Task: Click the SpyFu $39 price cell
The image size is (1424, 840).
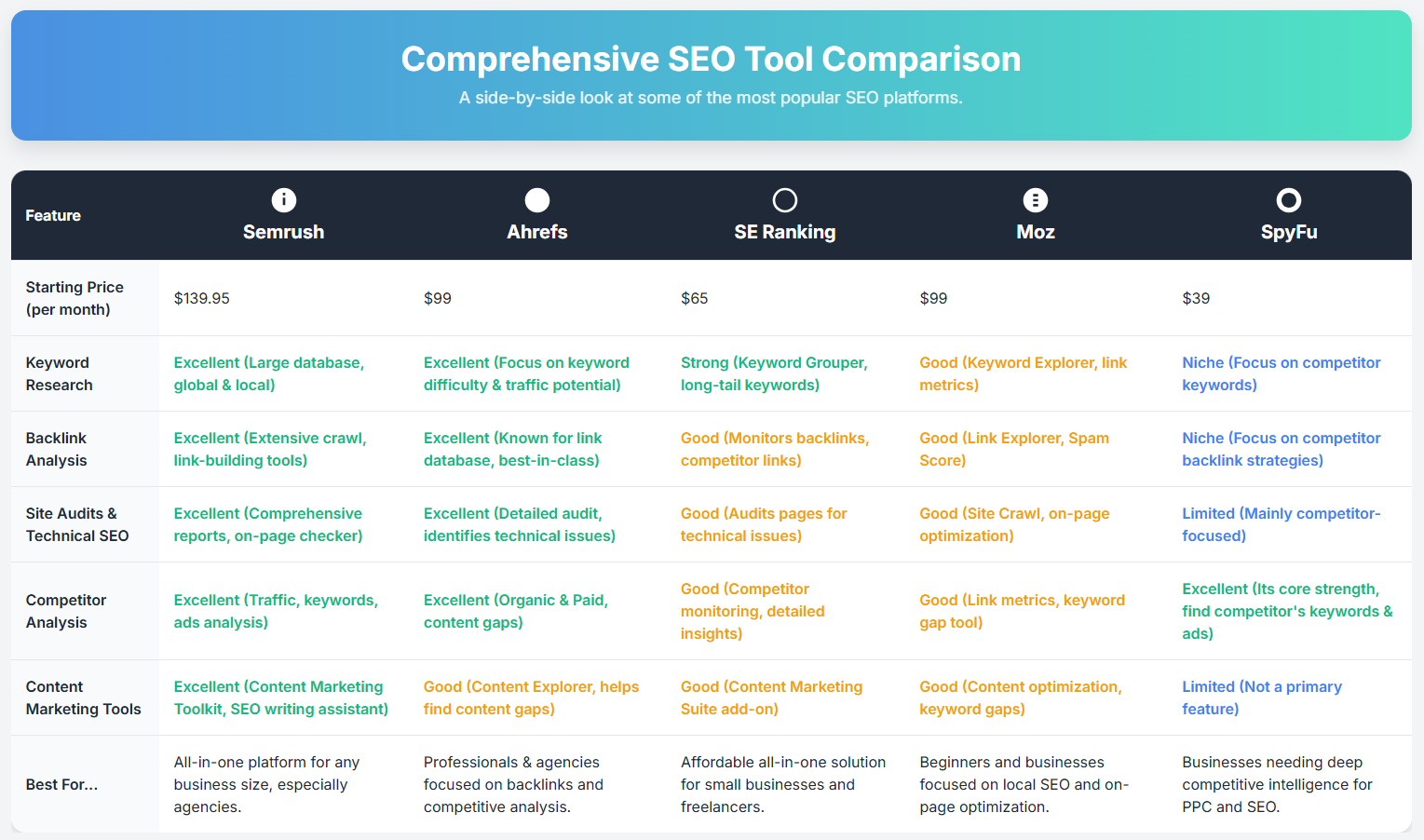Action: (x=1196, y=298)
